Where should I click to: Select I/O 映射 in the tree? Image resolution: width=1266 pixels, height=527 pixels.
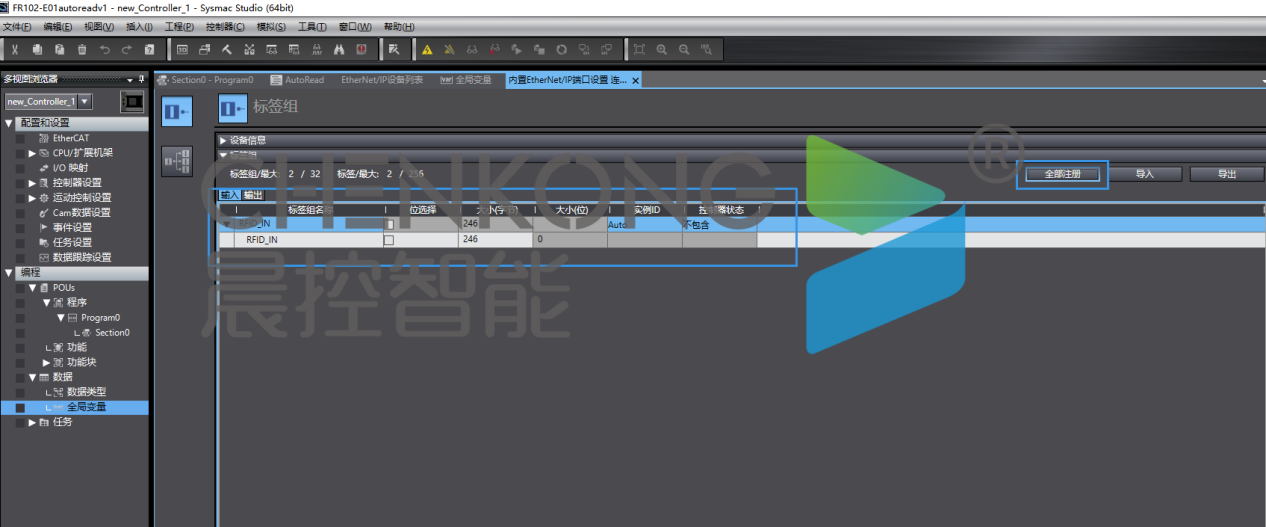click(x=69, y=168)
